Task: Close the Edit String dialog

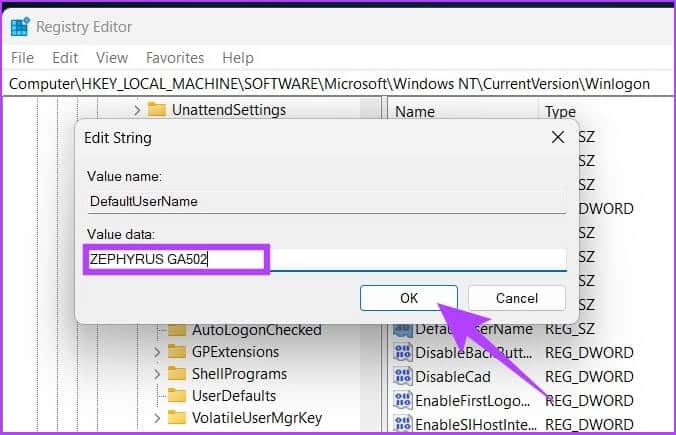Action: 558,138
